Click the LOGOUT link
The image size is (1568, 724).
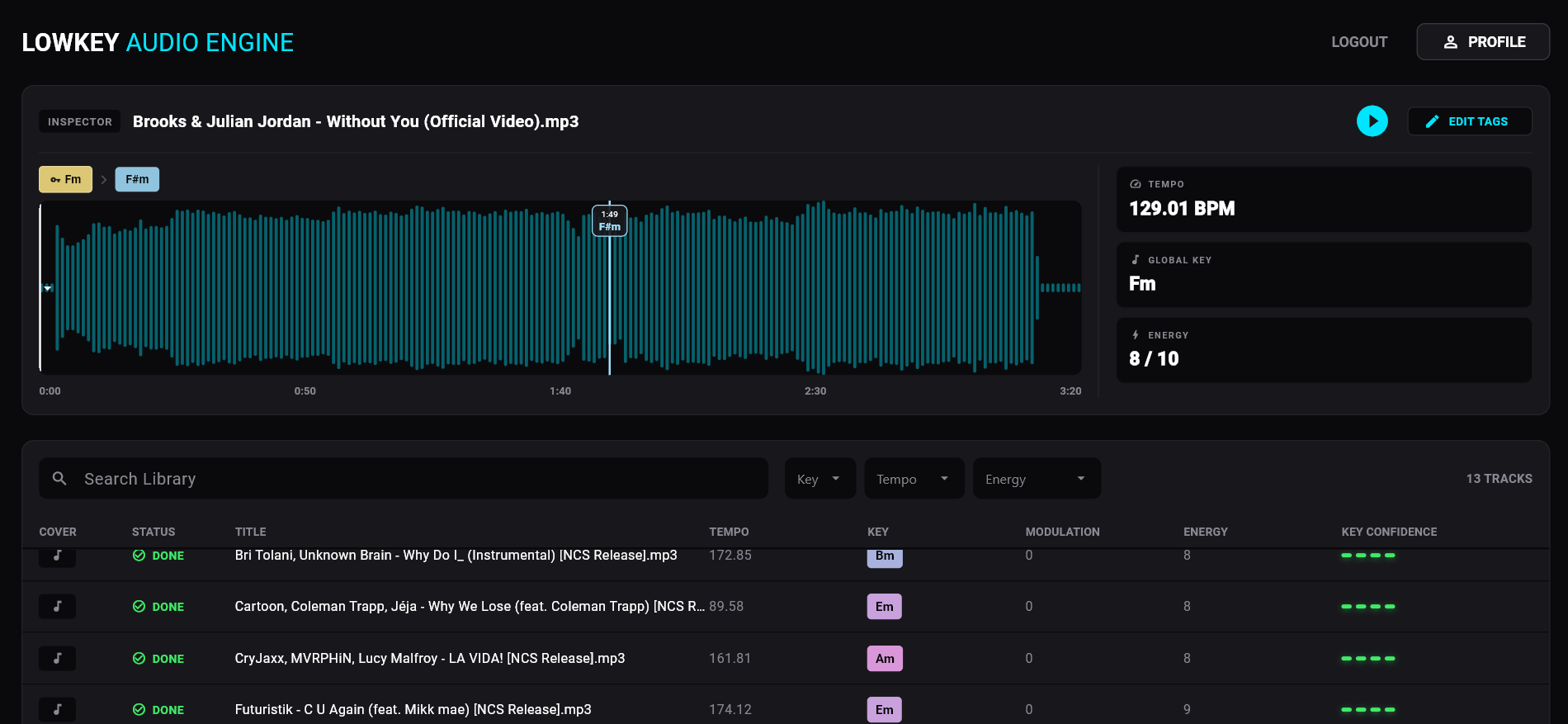[1359, 42]
